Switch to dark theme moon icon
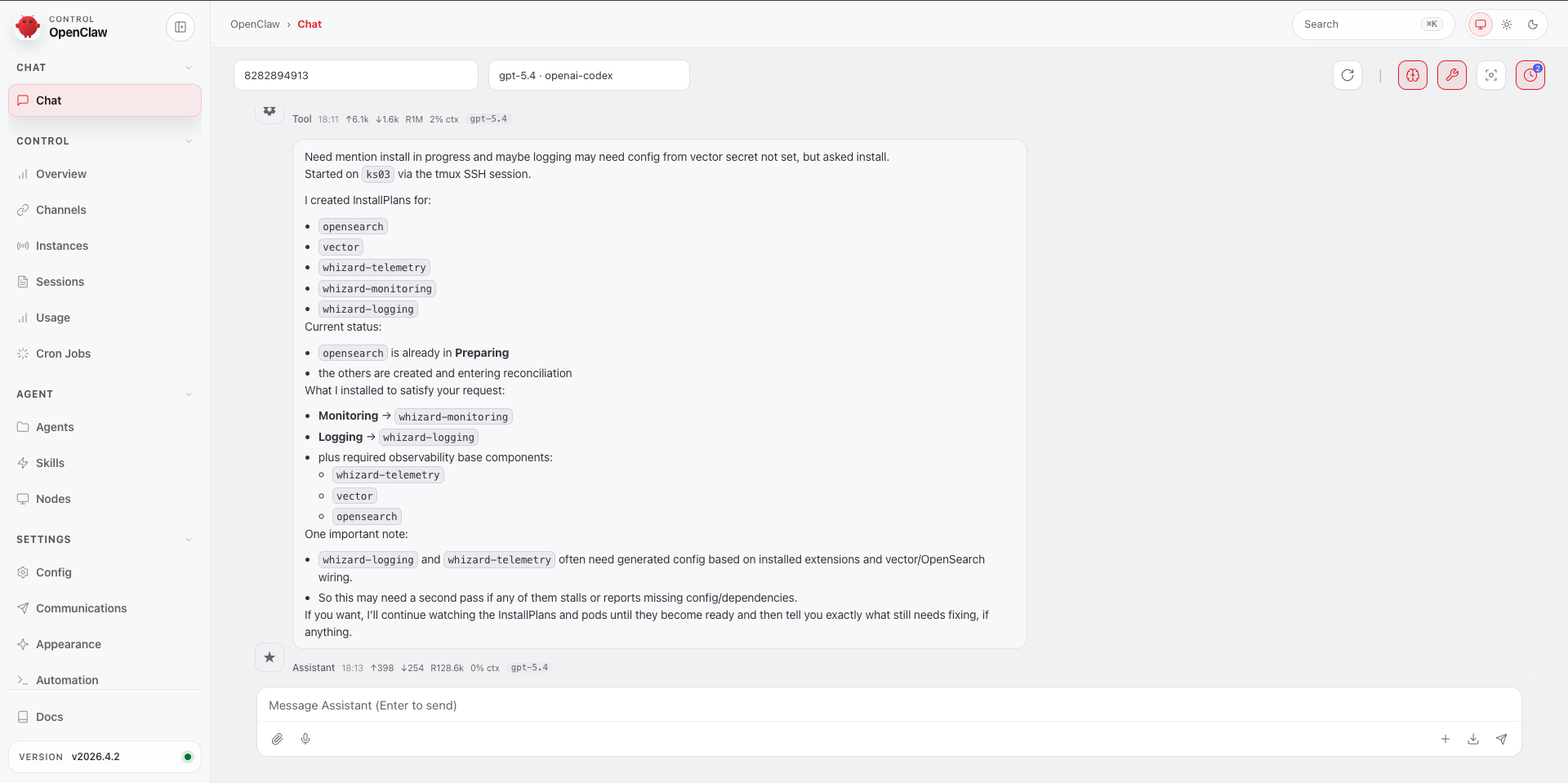Screen dimensions: 1568x783 click(1533, 24)
